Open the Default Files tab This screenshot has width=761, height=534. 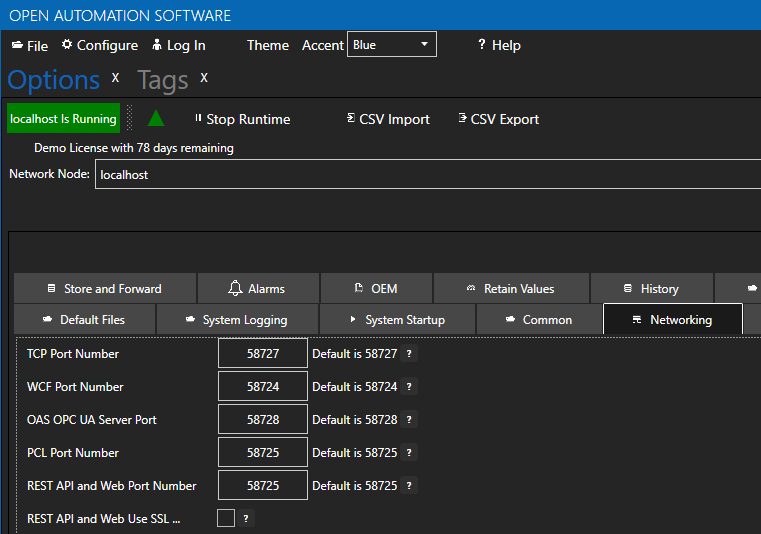pyautogui.click(x=84, y=319)
